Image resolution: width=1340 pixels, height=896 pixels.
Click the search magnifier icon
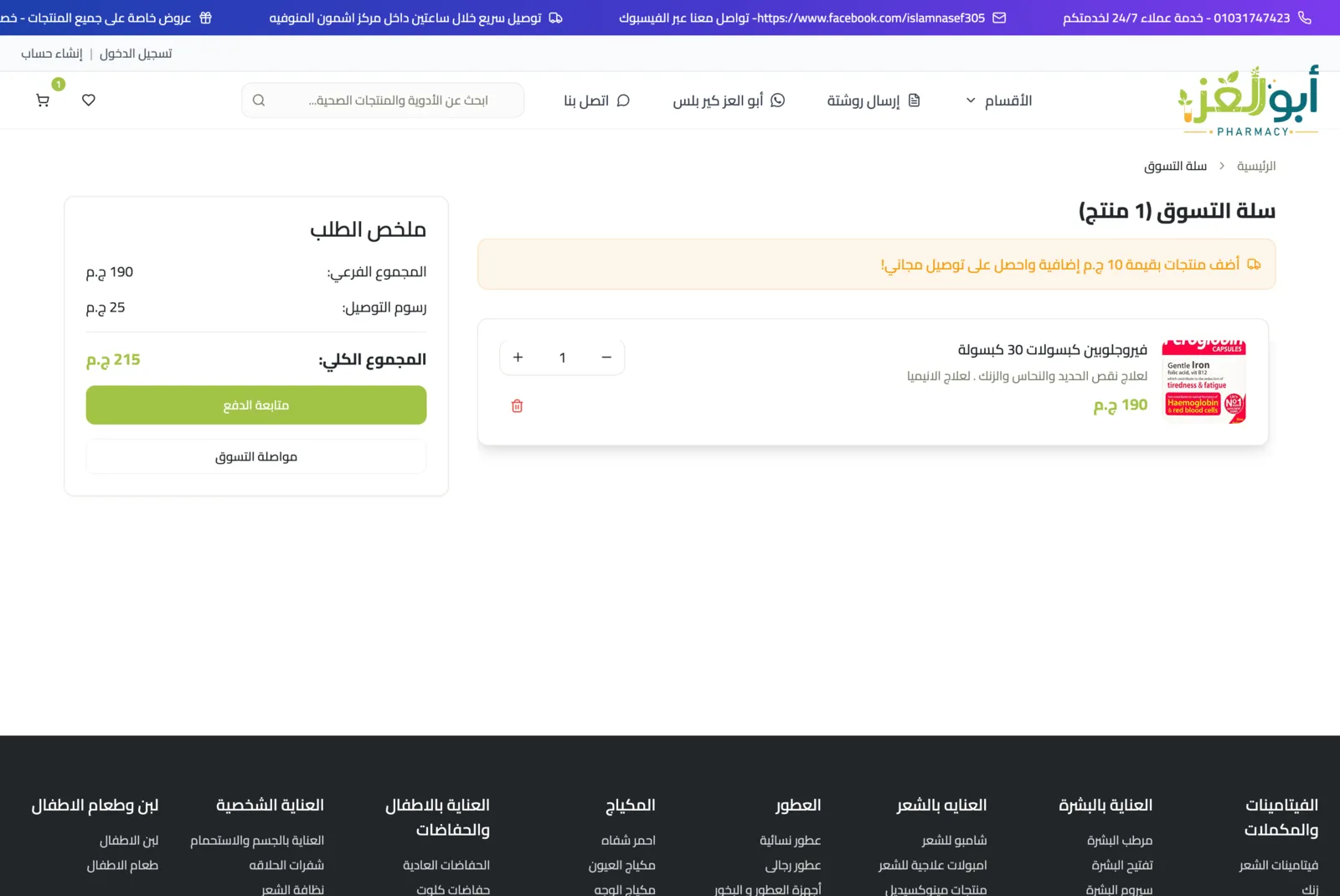click(x=259, y=100)
